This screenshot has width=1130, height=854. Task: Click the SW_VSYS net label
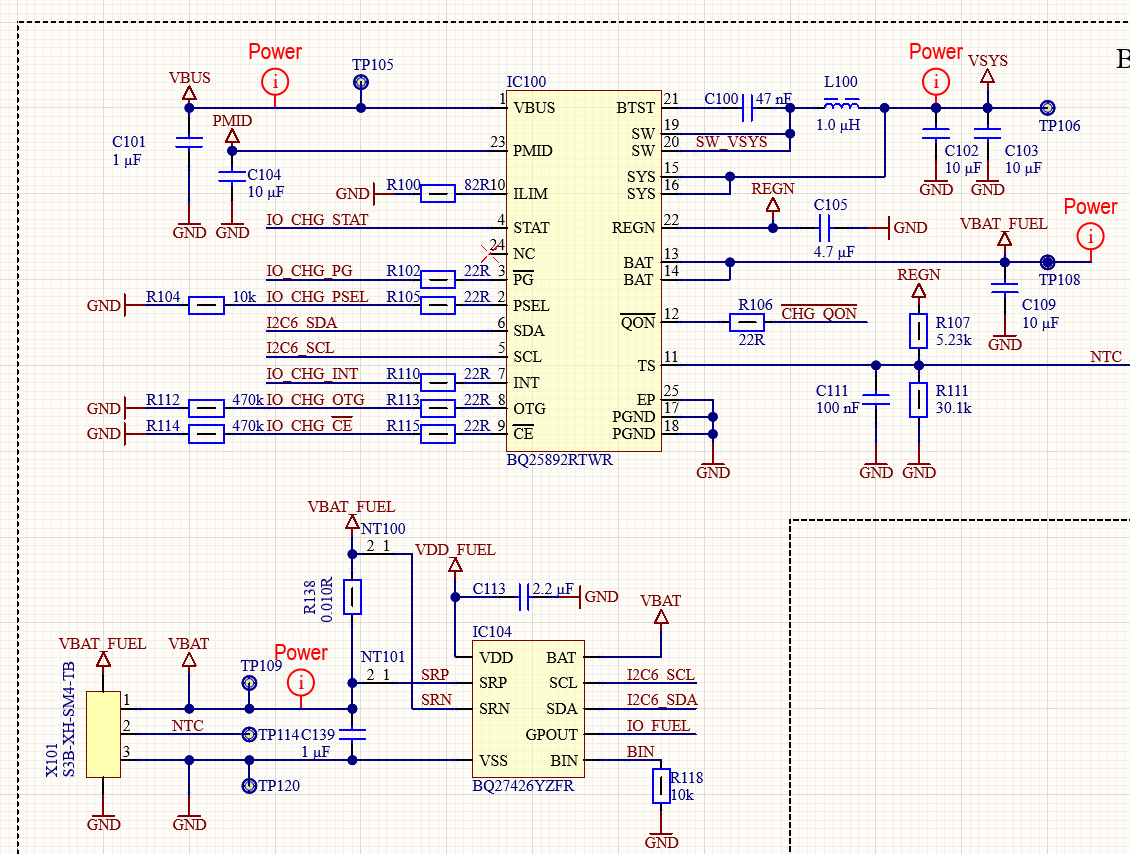[x=731, y=142]
